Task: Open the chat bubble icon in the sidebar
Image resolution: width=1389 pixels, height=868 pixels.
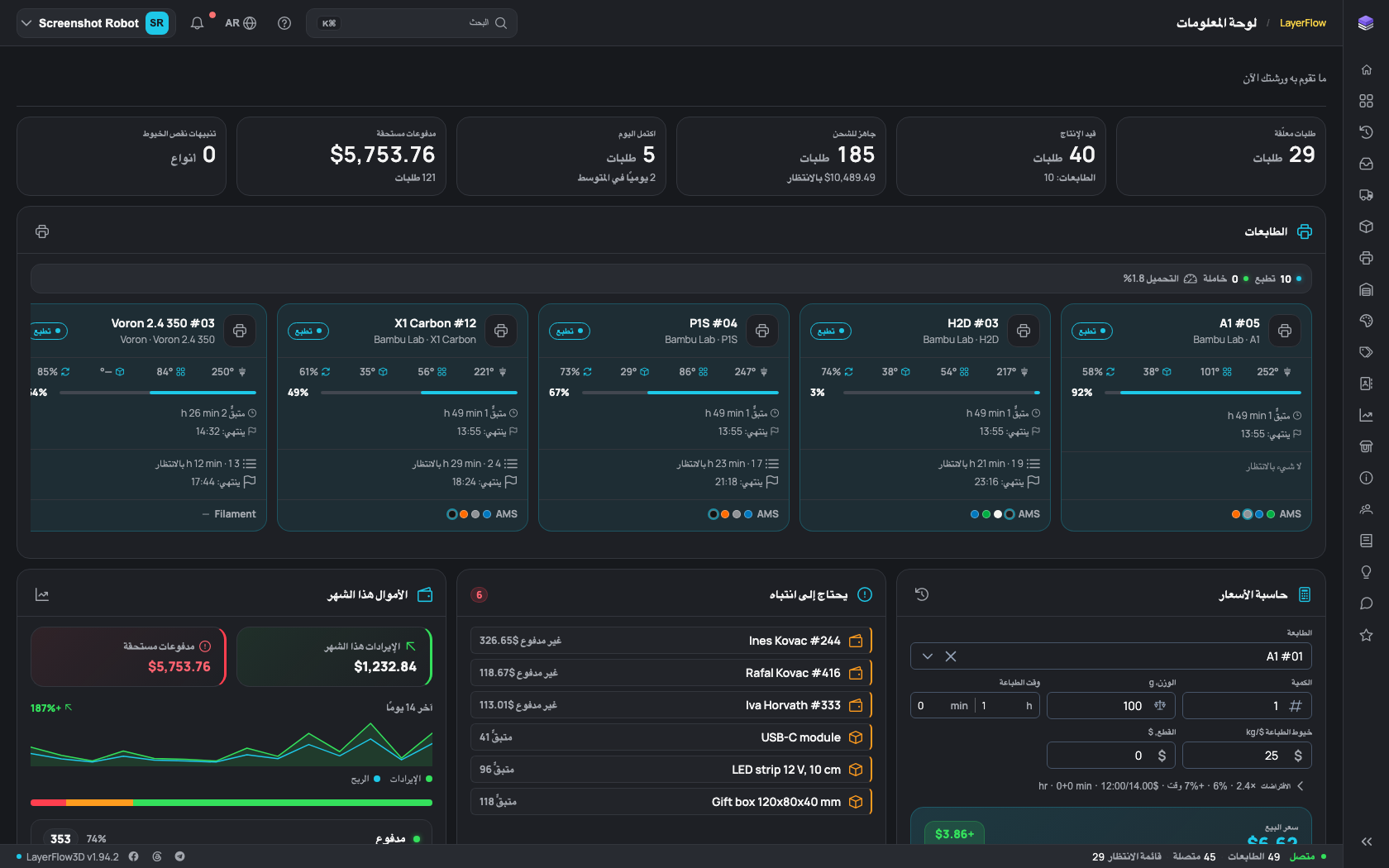Action: coord(1366,603)
